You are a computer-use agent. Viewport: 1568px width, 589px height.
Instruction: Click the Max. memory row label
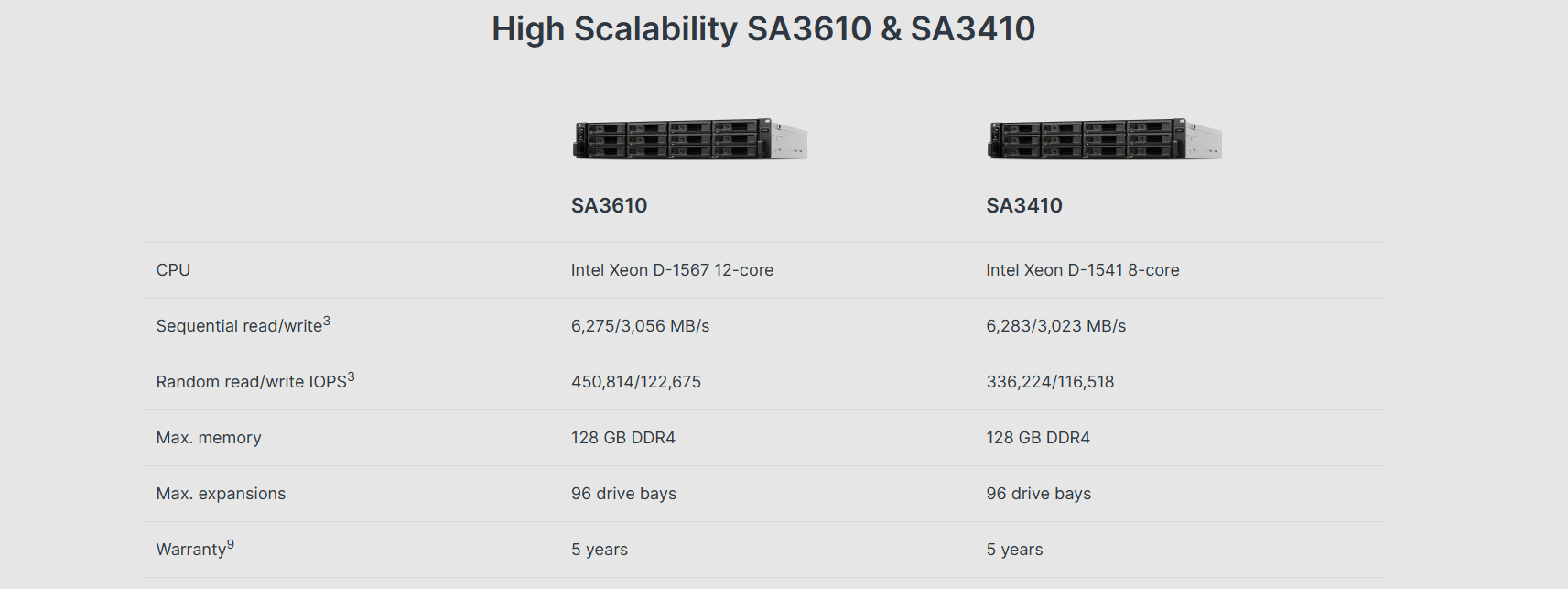tap(209, 438)
